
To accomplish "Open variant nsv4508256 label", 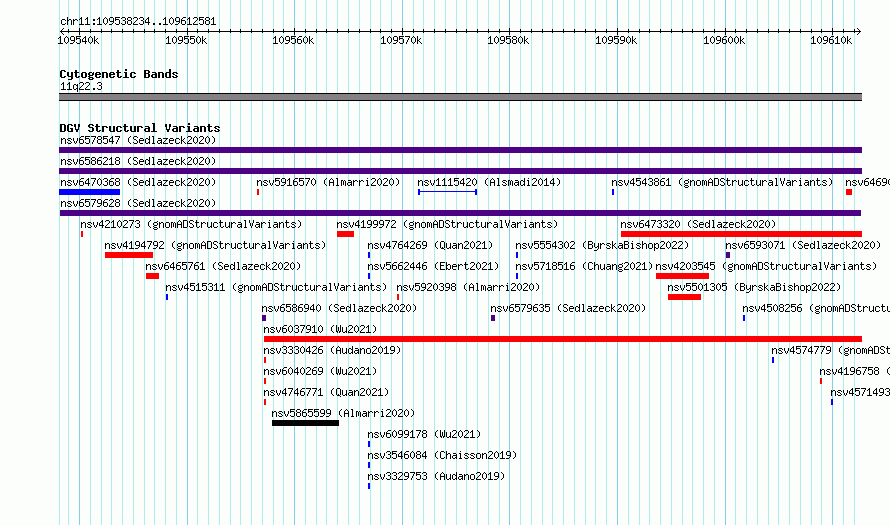I will point(816,308).
